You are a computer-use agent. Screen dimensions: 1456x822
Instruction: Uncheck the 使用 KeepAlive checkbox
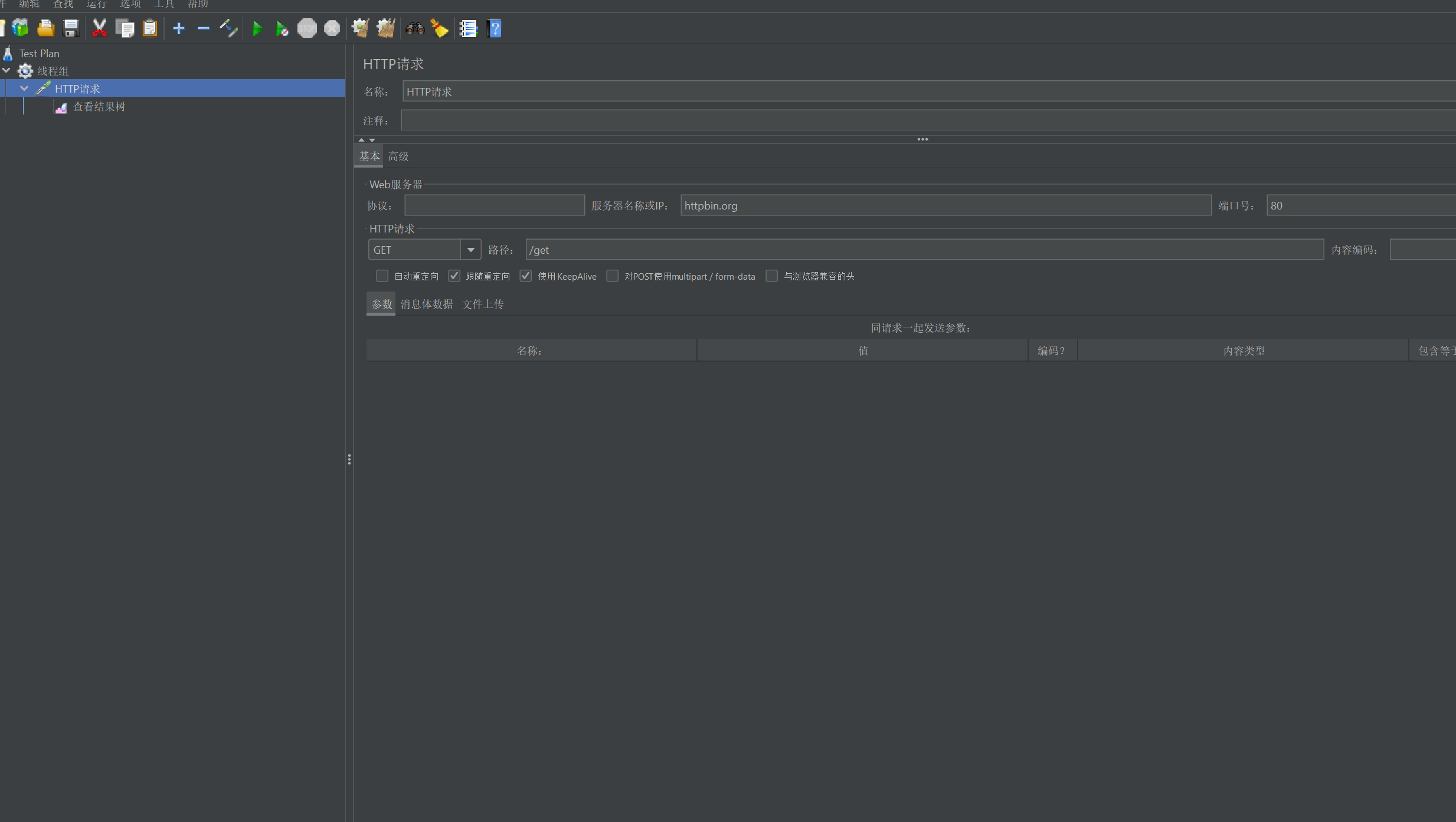coord(525,276)
